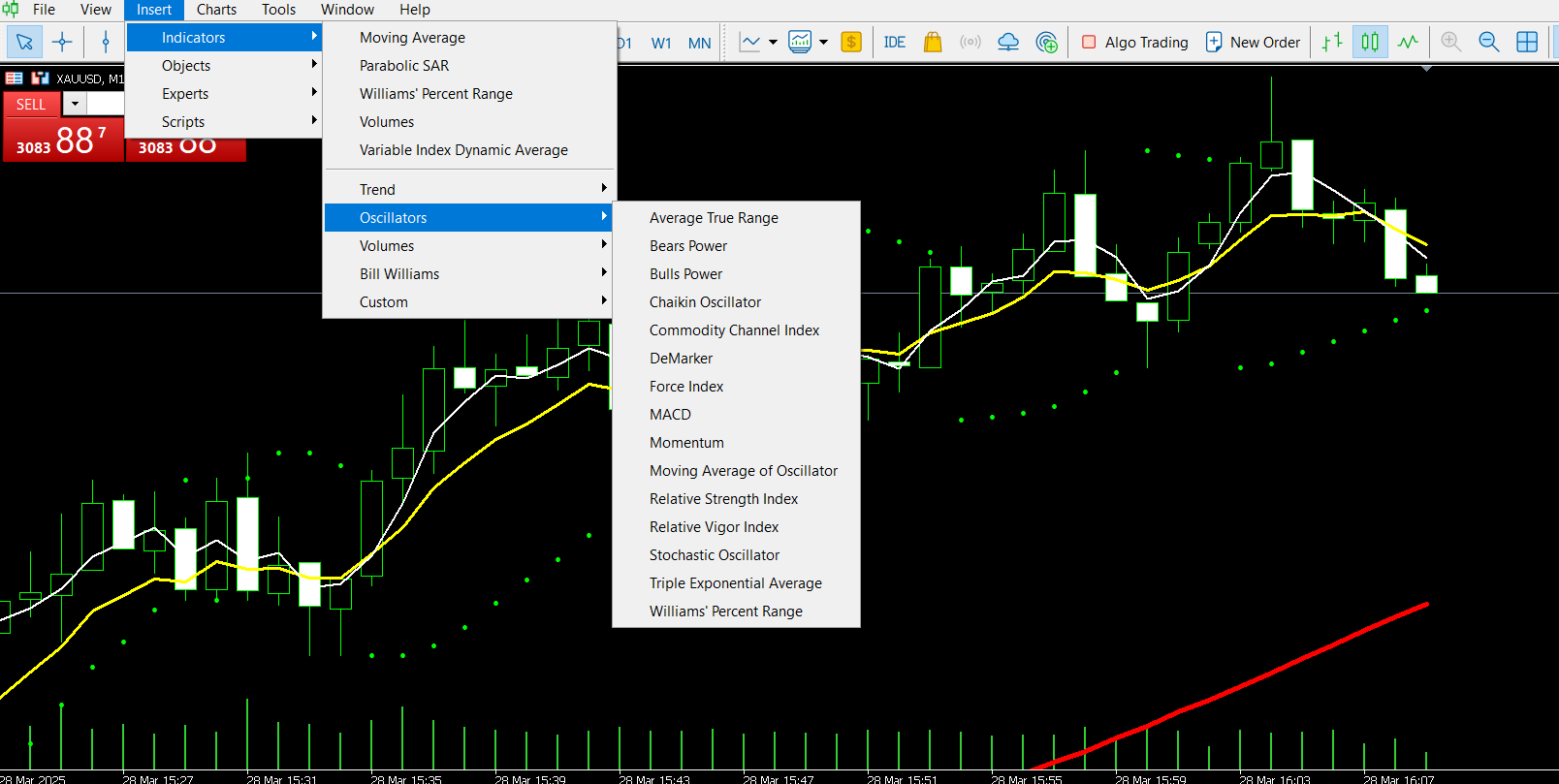The height and width of the screenshot is (784, 1559).
Task: Expand the Objects submenu
Action: (224, 65)
